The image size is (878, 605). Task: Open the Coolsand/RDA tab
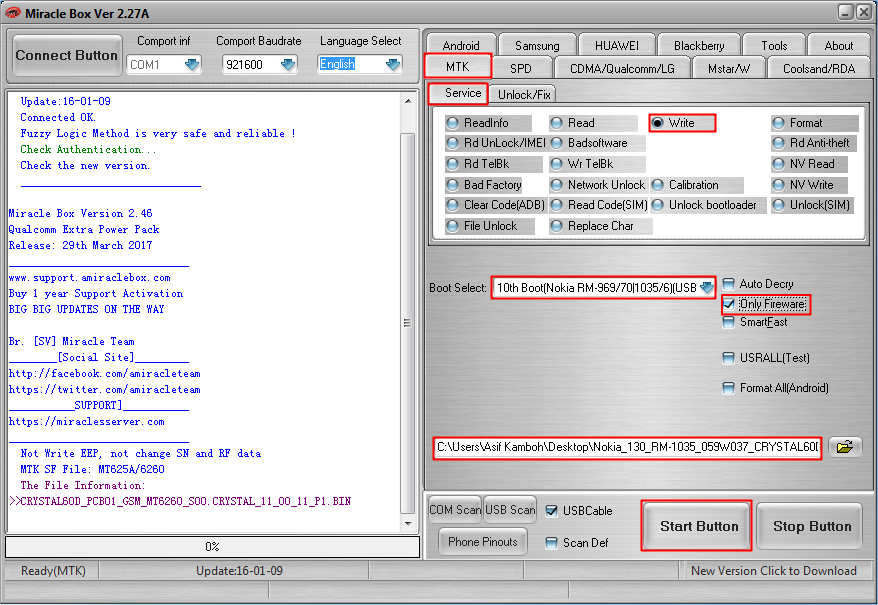coord(819,68)
